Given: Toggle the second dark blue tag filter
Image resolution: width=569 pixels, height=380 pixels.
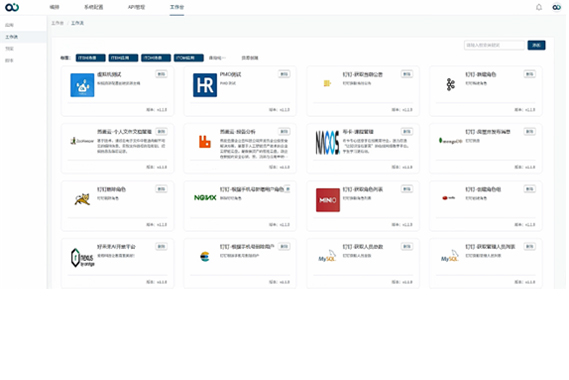Looking at the screenshot, I should coord(123,58).
